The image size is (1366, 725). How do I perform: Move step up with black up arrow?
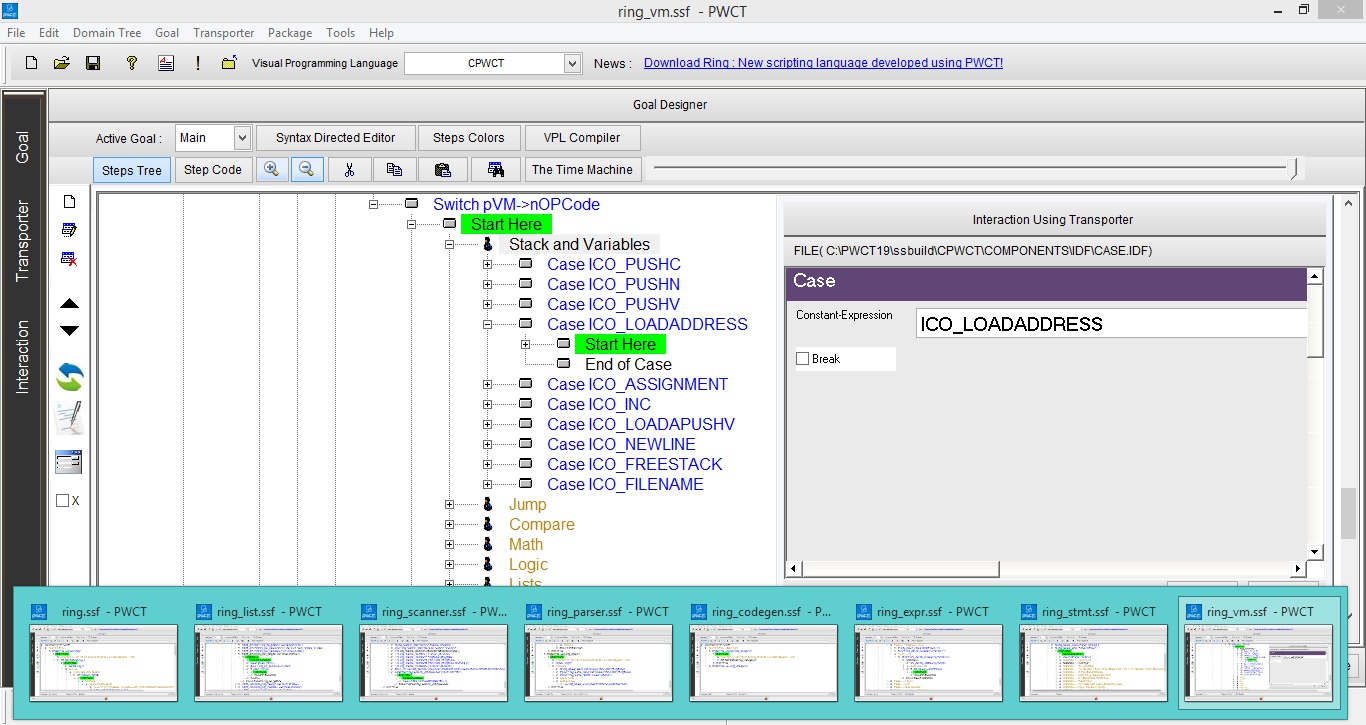69,304
